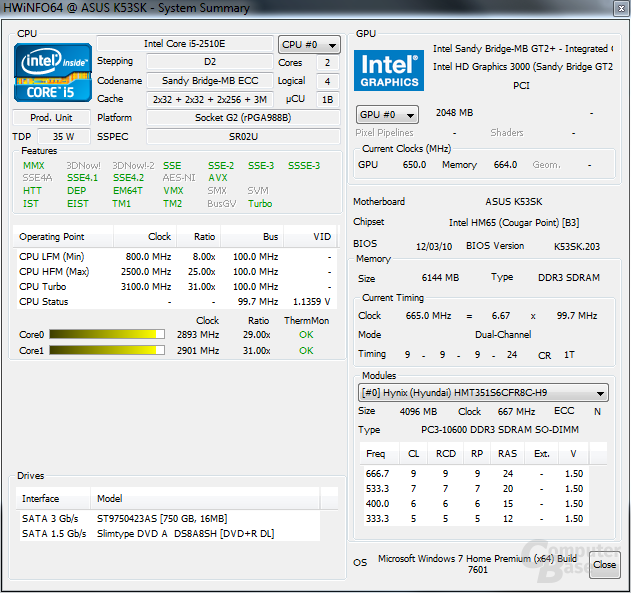631x593 pixels.
Task: Click the ASUS K53SK motherboard value
Action: [x=513, y=202]
